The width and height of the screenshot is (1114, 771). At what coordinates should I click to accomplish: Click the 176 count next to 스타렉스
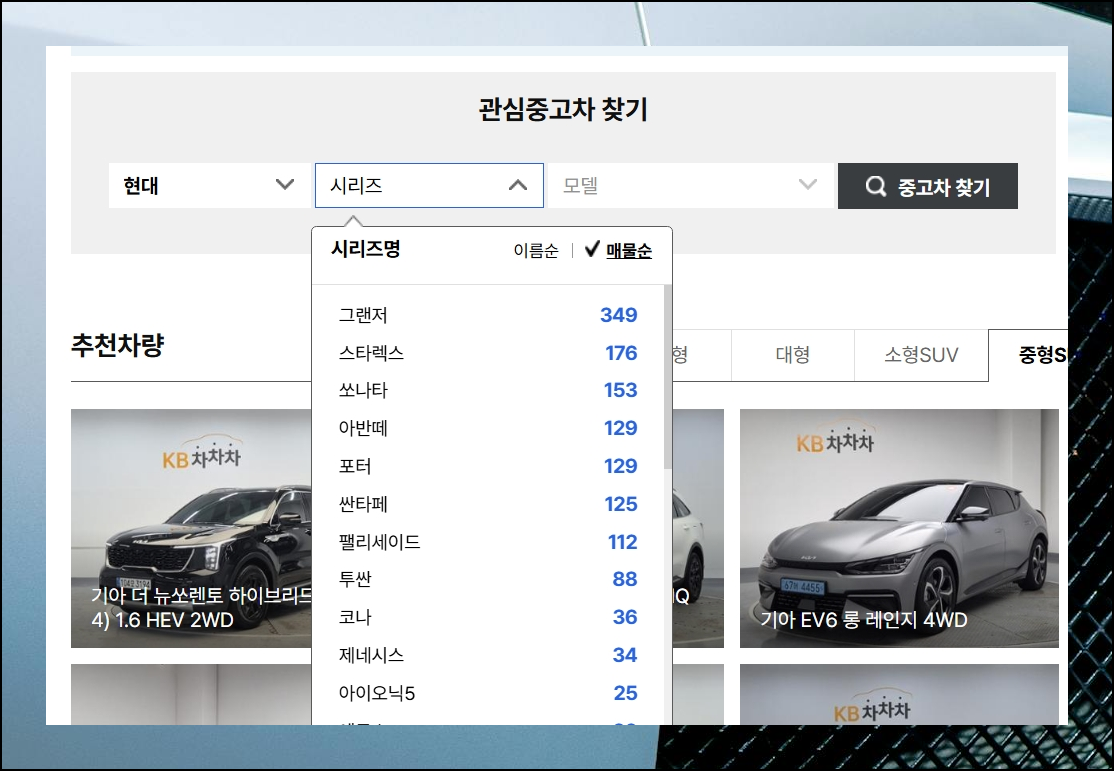click(x=621, y=352)
